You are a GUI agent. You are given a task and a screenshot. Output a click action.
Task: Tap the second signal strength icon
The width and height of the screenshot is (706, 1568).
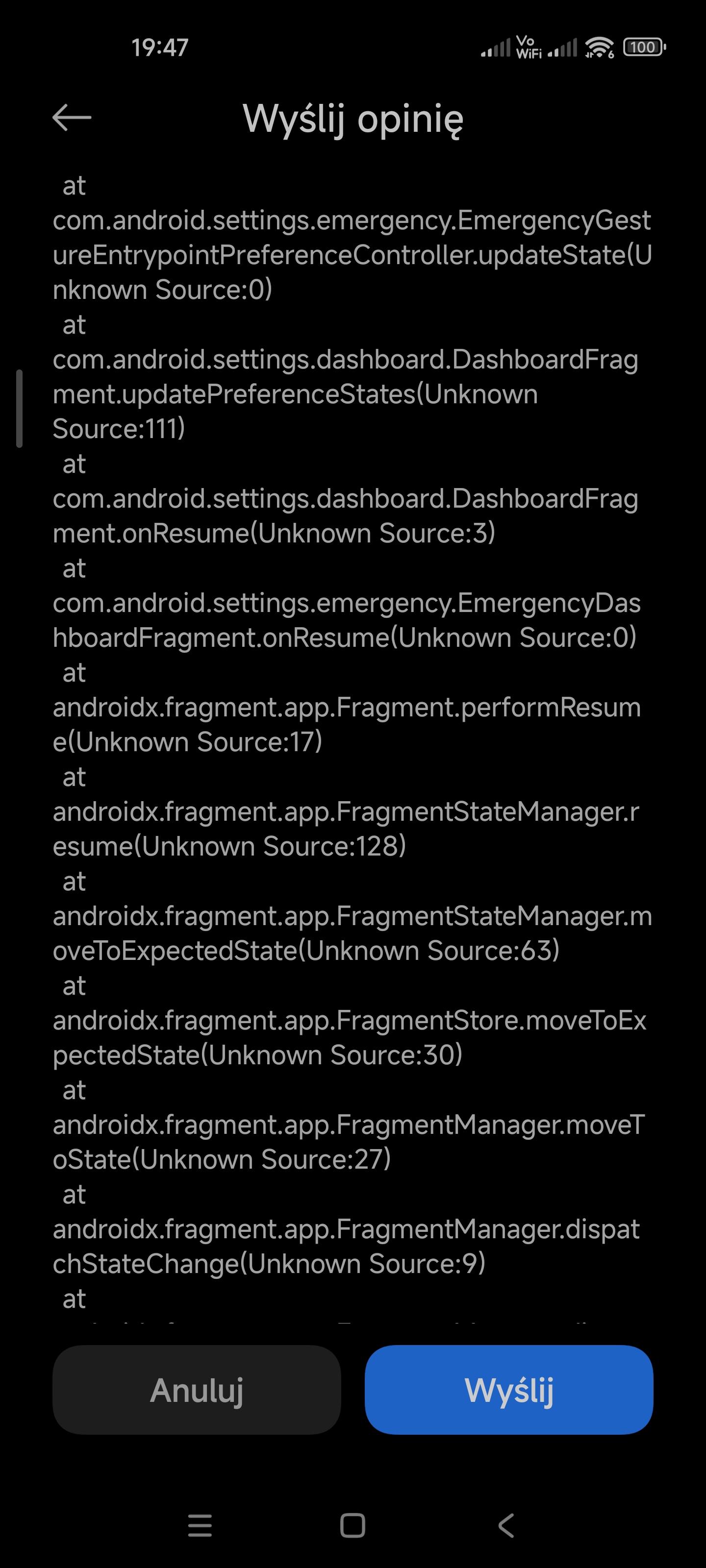click(x=562, y=48)
